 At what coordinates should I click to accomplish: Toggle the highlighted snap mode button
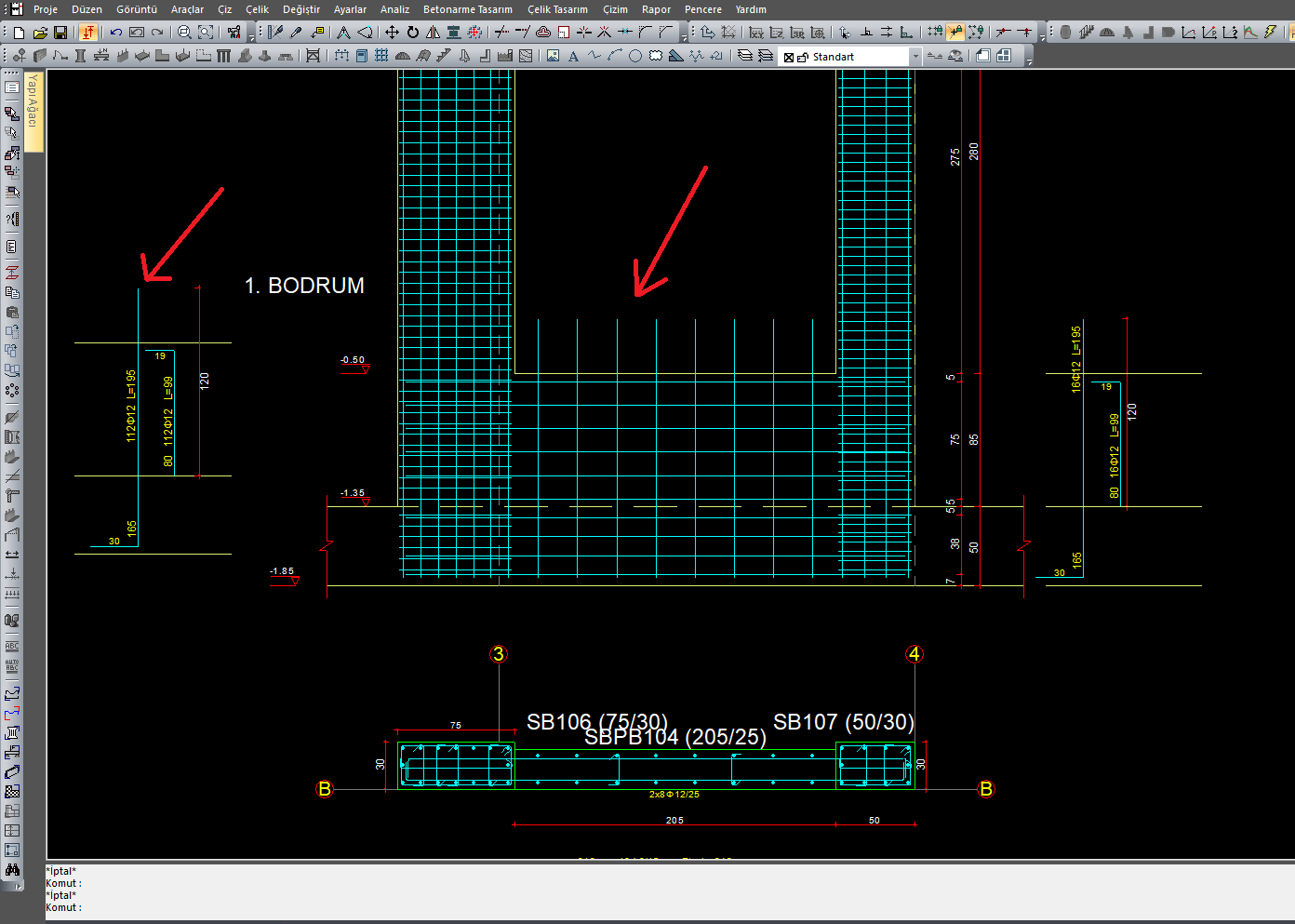tap(955, 33)
